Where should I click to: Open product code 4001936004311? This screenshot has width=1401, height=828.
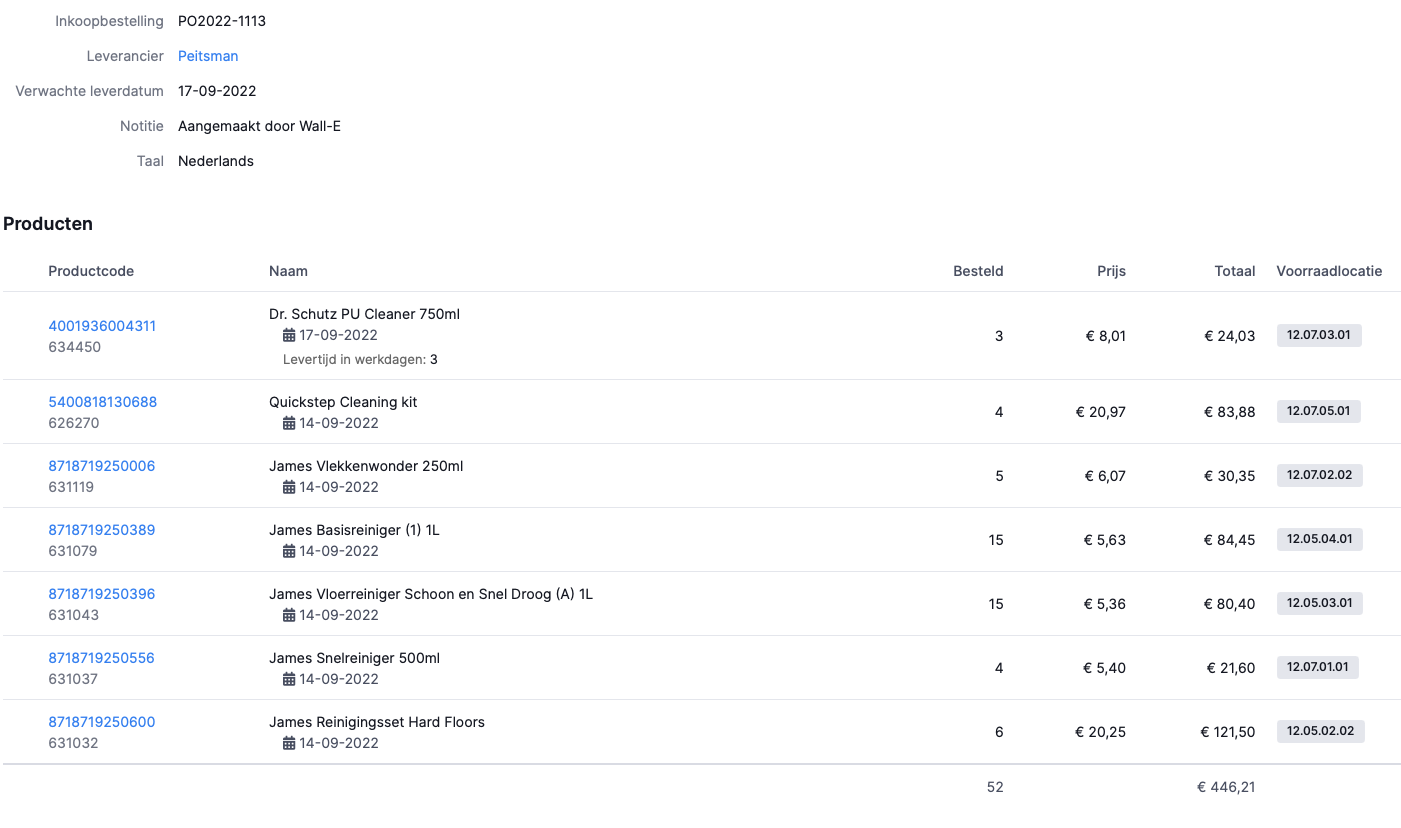click(102, 326)
